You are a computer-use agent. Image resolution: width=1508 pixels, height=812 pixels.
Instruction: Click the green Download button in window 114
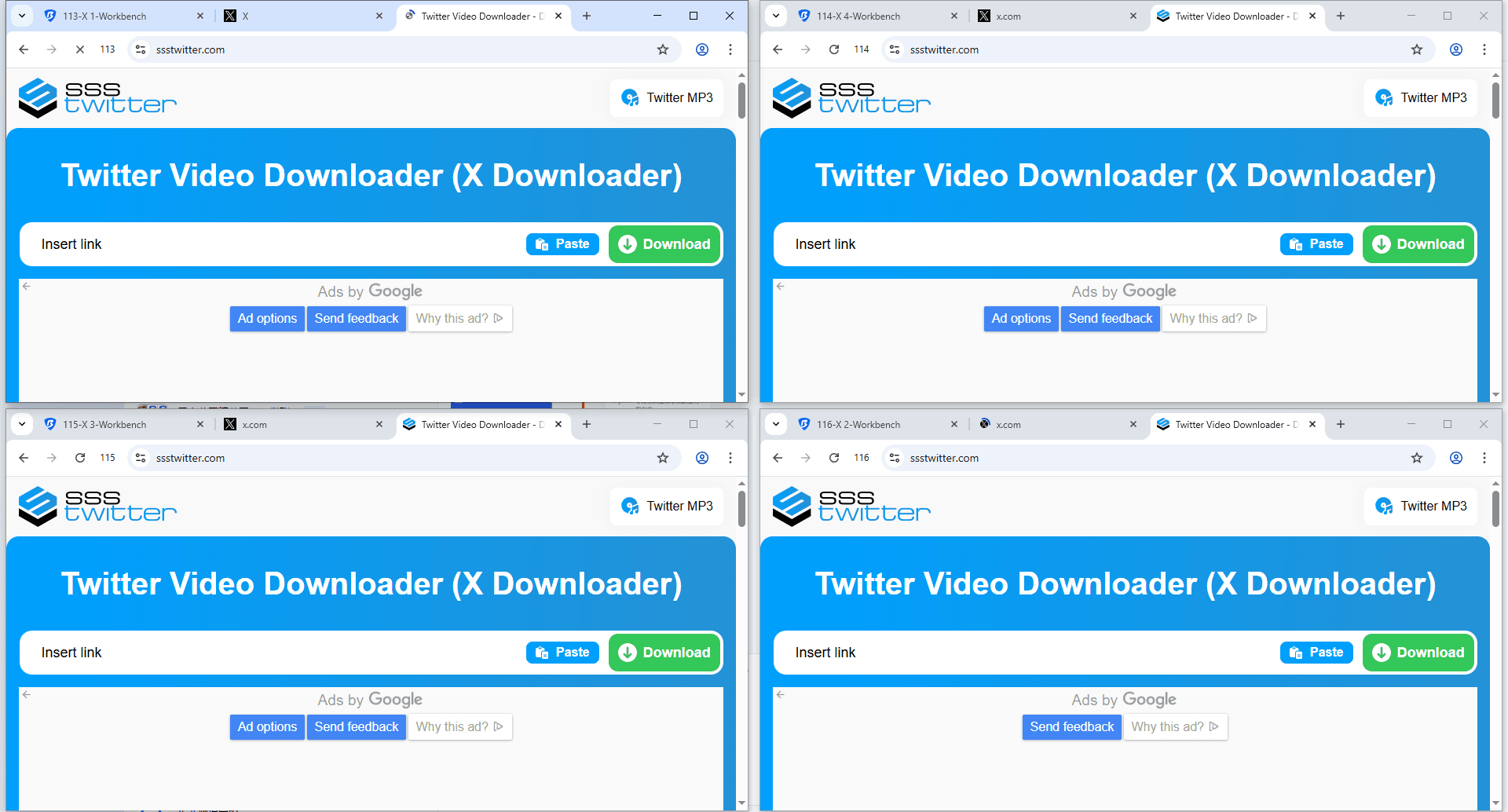(1418, 243)
